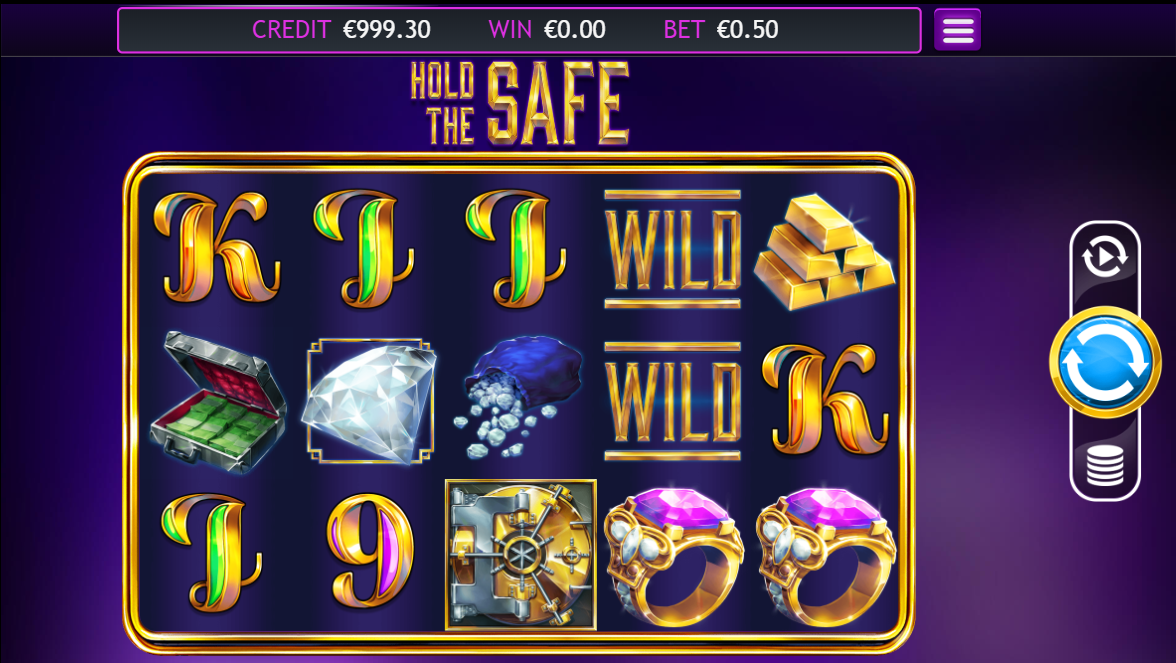Click the WIN €0.00 display
Image resolution: width=1176 pixels, height=663 pixels.
(547, 29)
